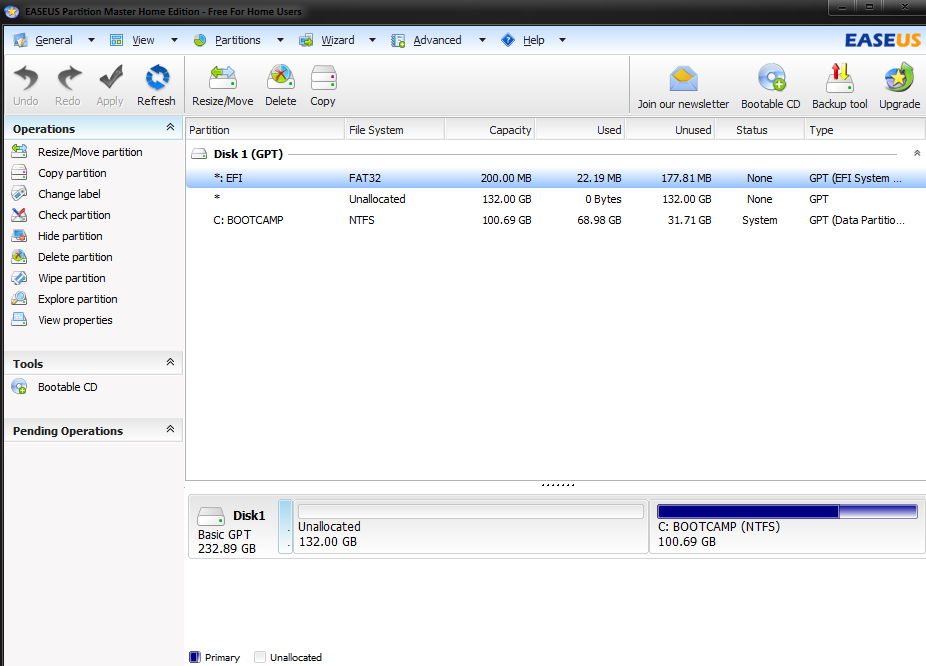Sort by File System column header
Image resolution: width=926 pixels, height=666 pixels.
pyautogui.click(x=395, y=130)
